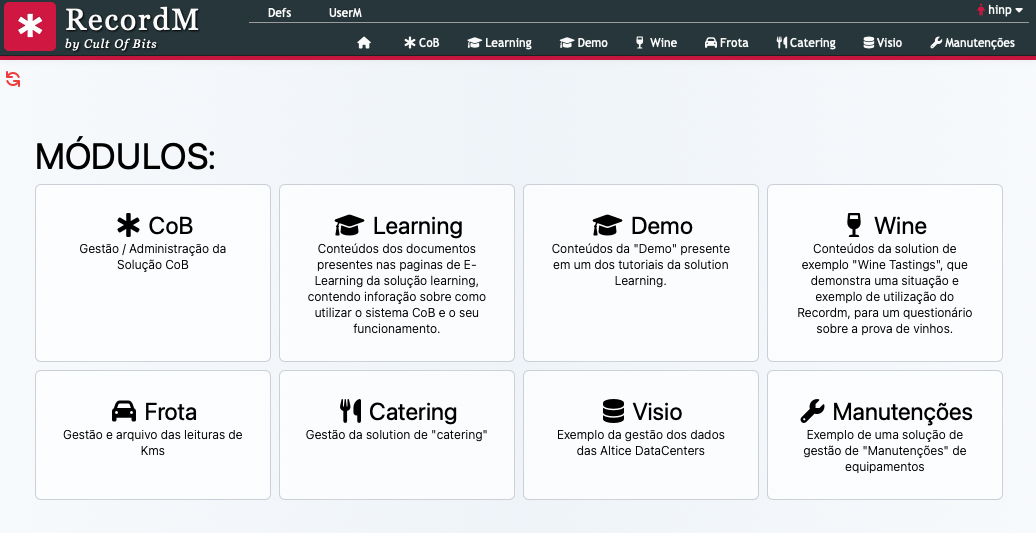Viewport: 1036px width, 533px height.
Task: Click the utensils icon in Catering card
Action: coord(350,412)
